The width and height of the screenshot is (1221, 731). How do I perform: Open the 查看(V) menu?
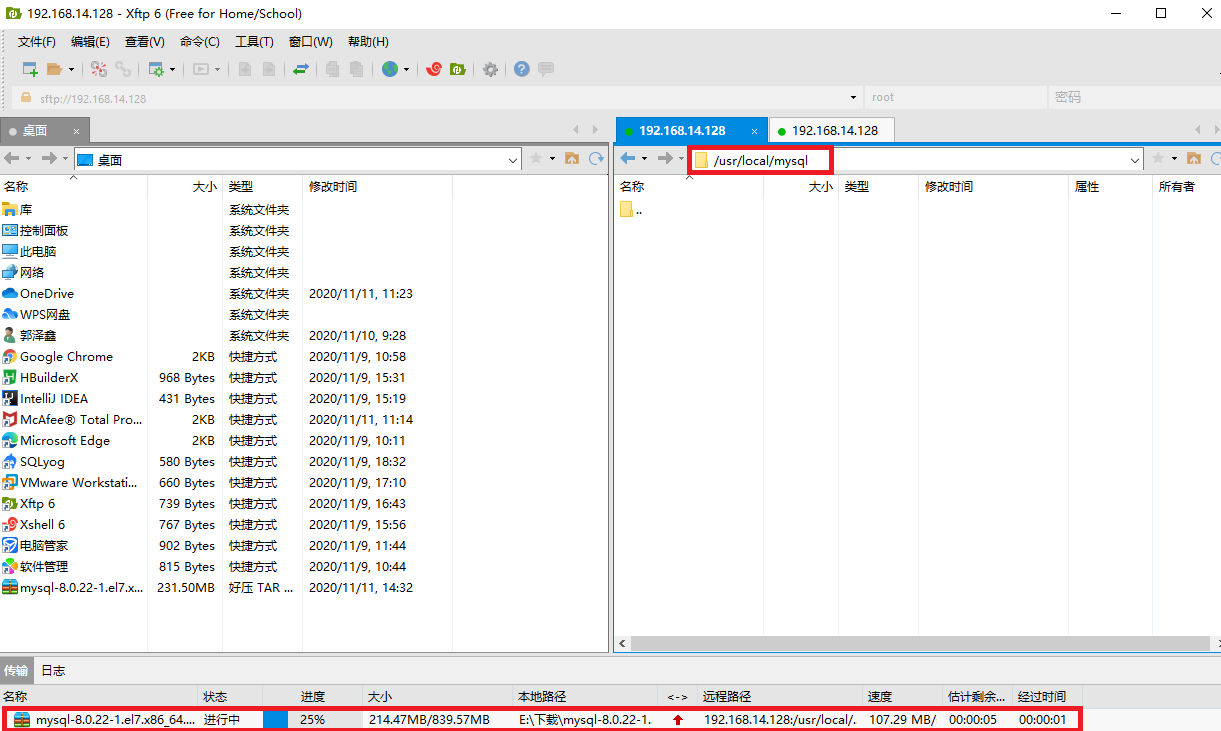click(144, 41)
